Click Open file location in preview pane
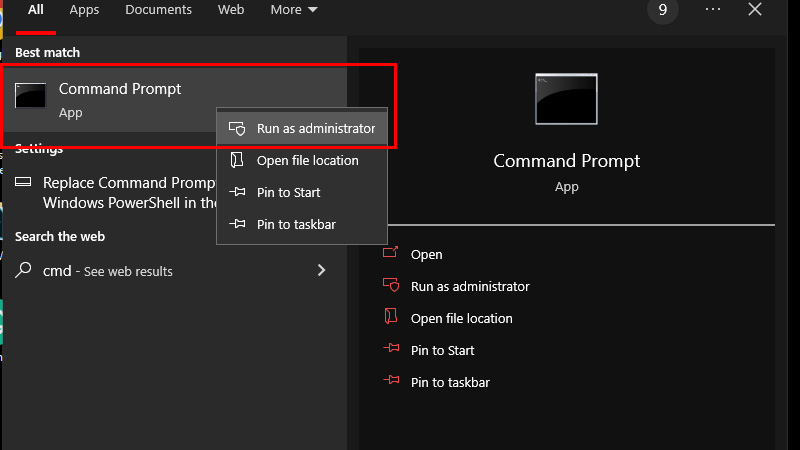Viewport: 800px width, 450px height. coord(462,318)
